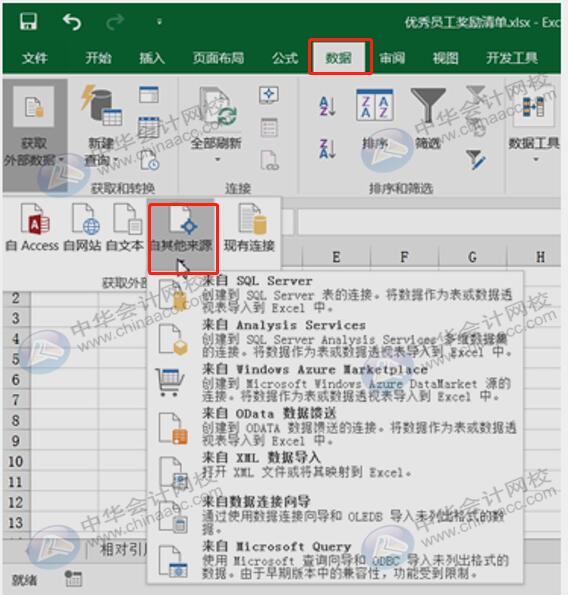Open the 文件 tab
The width and height of the screenshot is (568, 595).
(x=35, y=58)
